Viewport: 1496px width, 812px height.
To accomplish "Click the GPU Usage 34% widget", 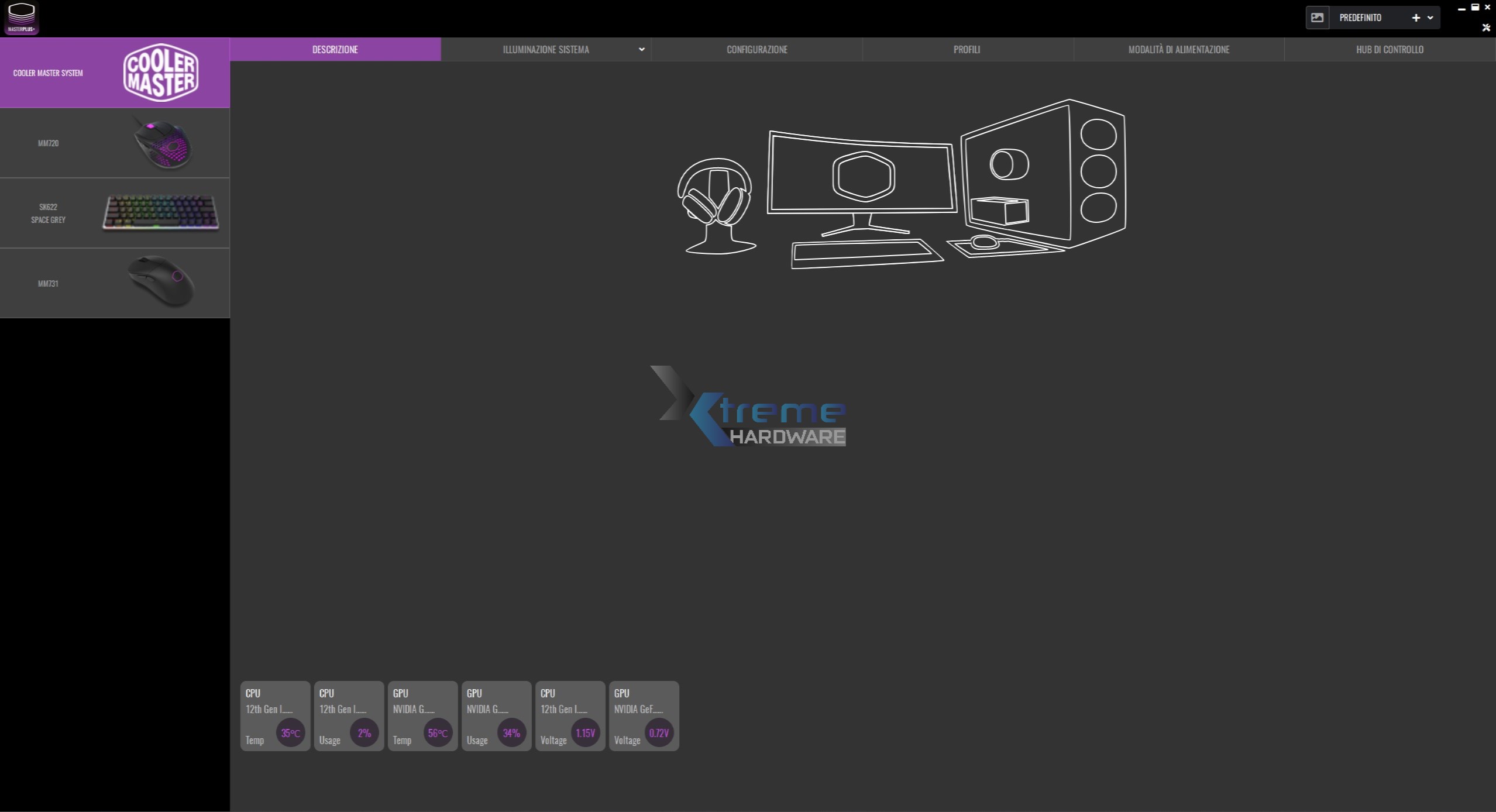I will point(496,716).
